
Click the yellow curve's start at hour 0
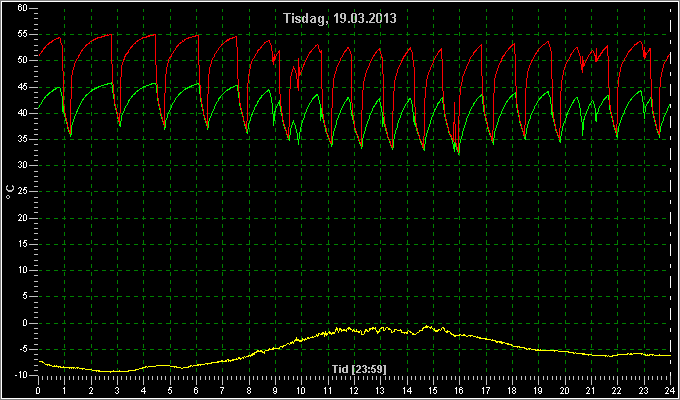coord(40,361)
